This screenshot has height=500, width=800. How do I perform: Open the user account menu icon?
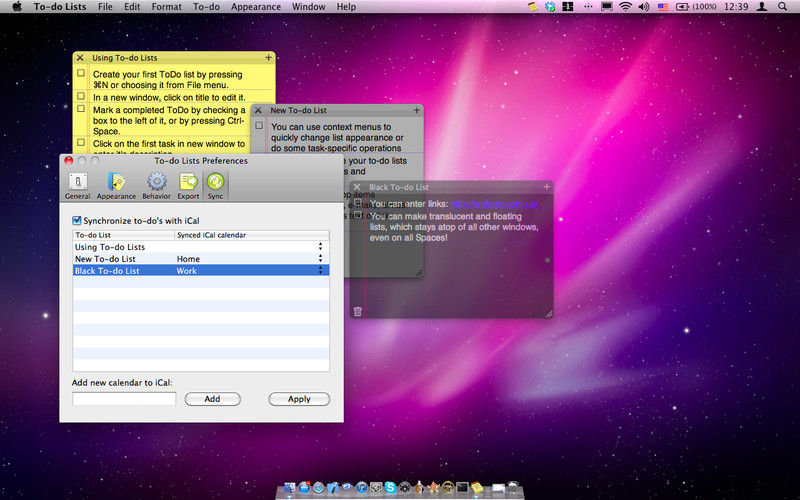[x=762, y=7]
